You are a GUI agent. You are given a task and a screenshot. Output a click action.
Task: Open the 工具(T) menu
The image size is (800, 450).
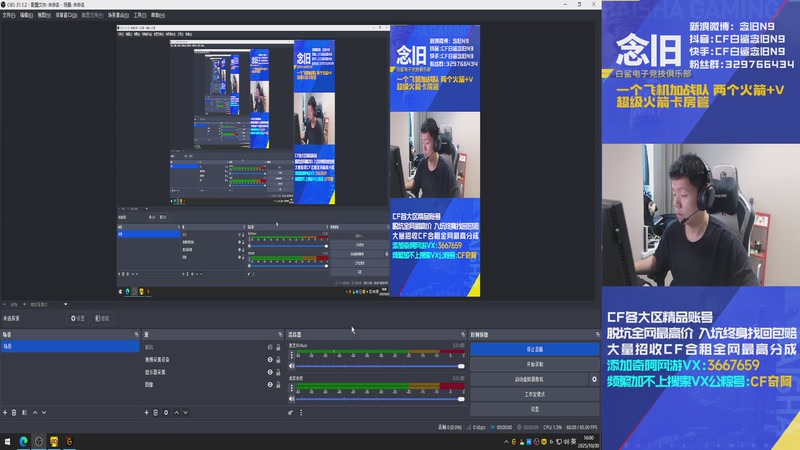(140, 15)
